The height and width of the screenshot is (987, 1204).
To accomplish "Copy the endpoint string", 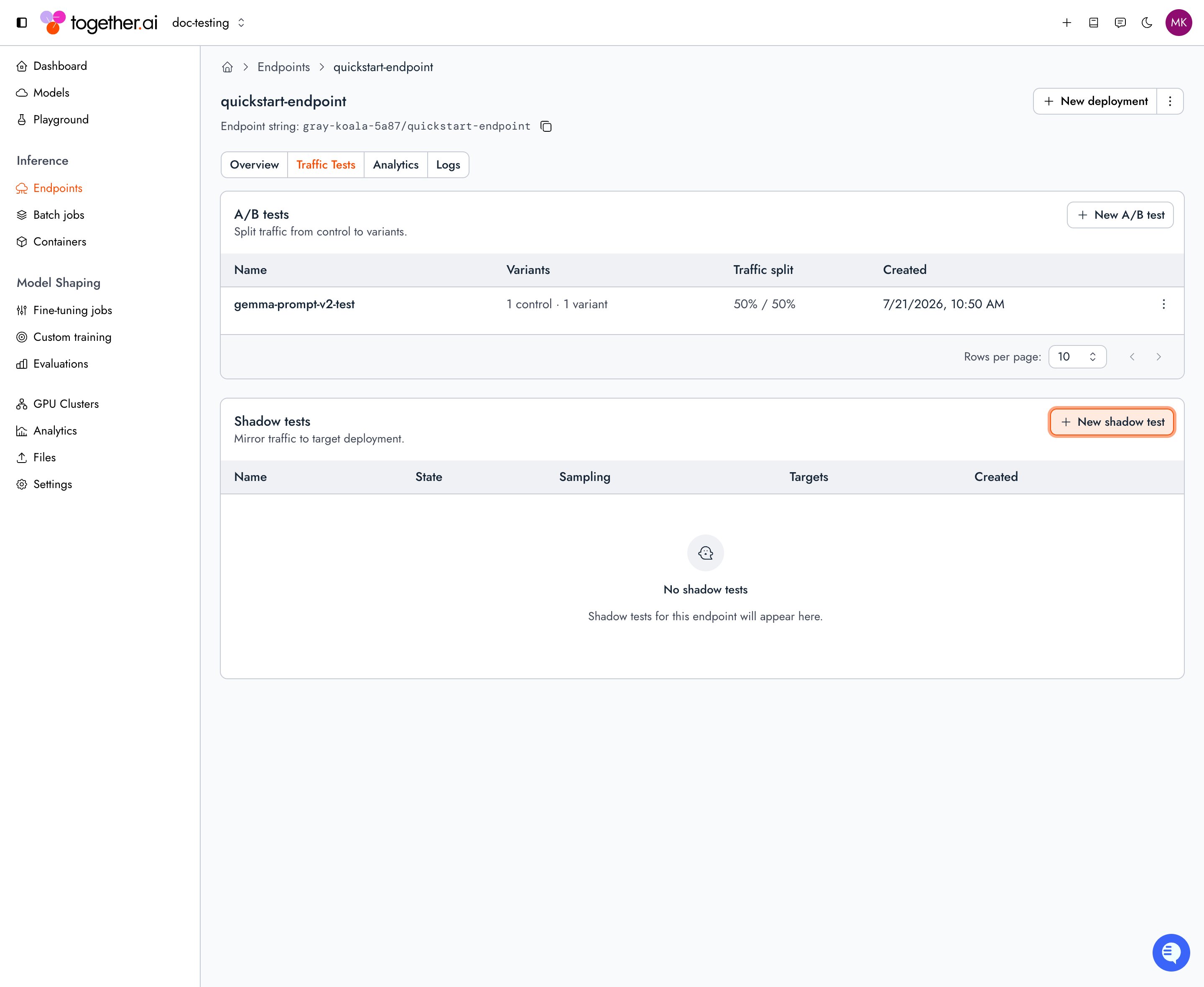I will tap(546, 126).
